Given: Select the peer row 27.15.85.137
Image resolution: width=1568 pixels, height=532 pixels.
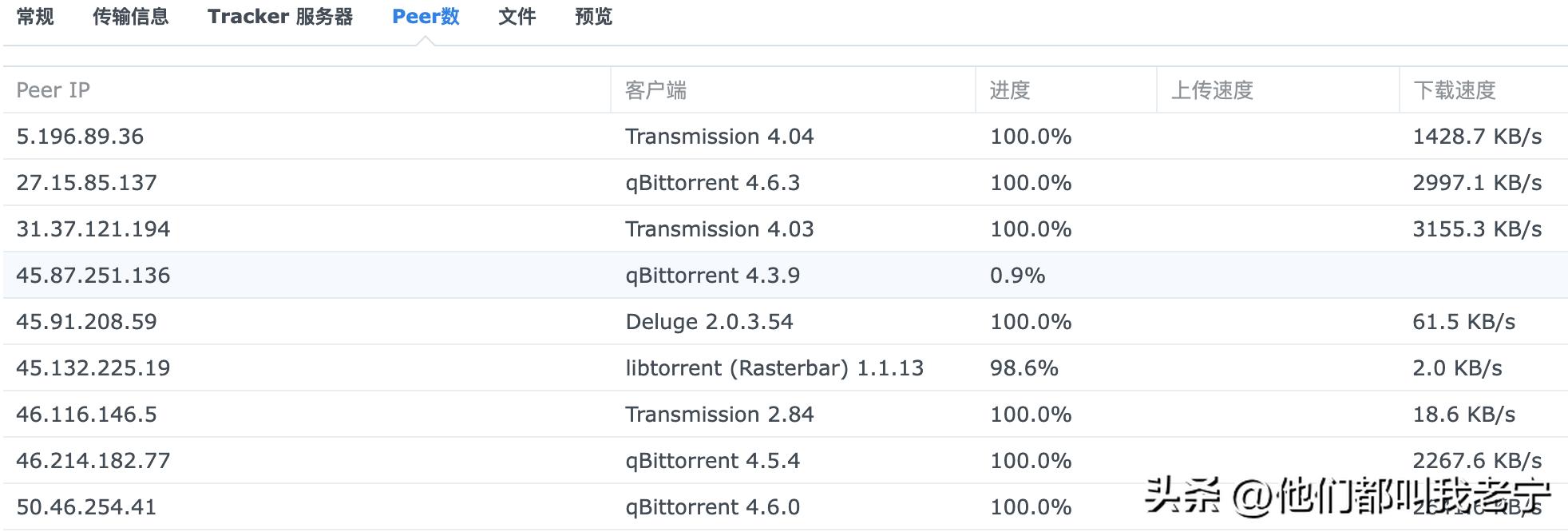Looking at the screenshot, I should point(86,183).
